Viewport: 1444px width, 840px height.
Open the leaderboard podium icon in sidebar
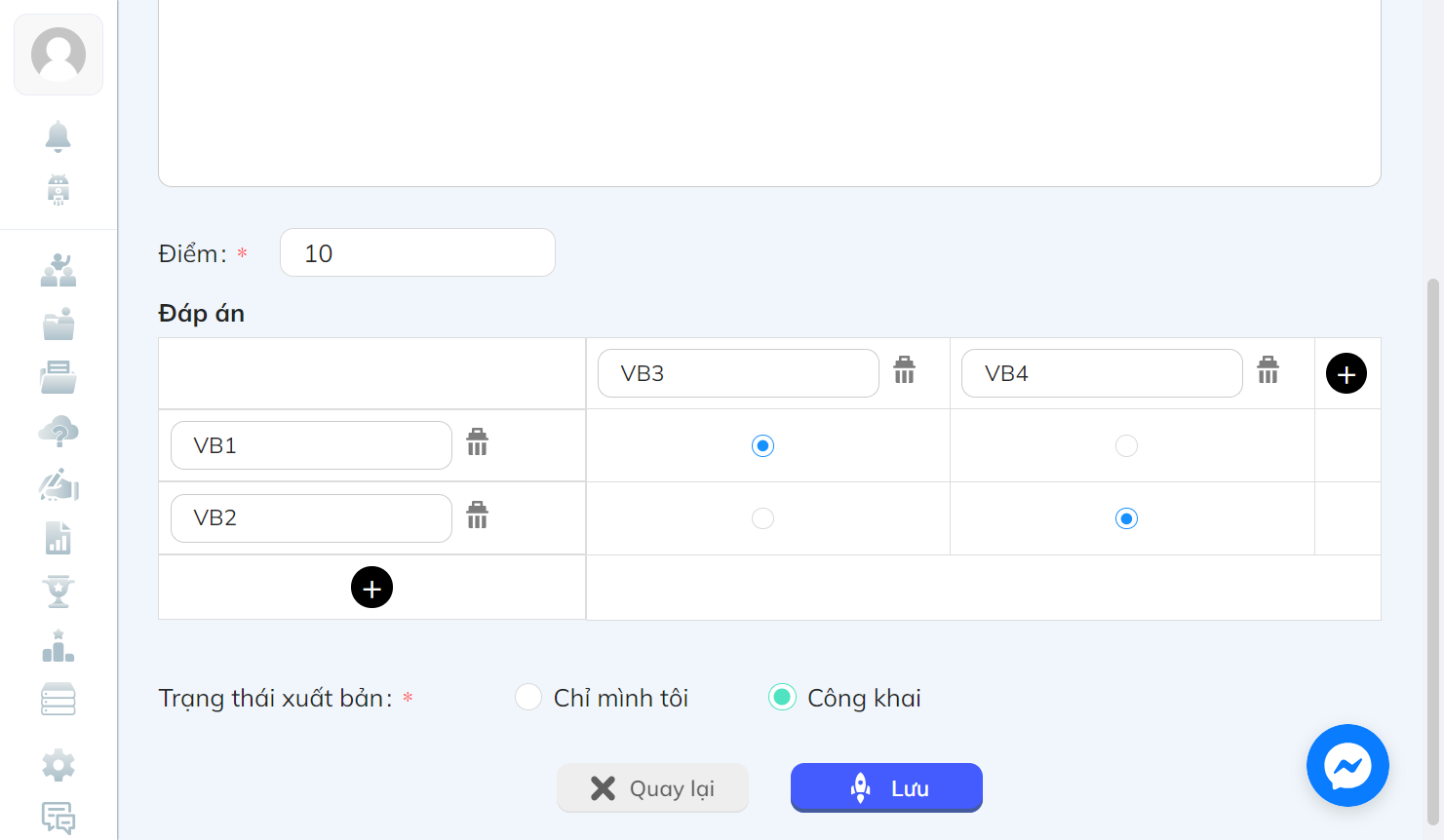point(59,645)
